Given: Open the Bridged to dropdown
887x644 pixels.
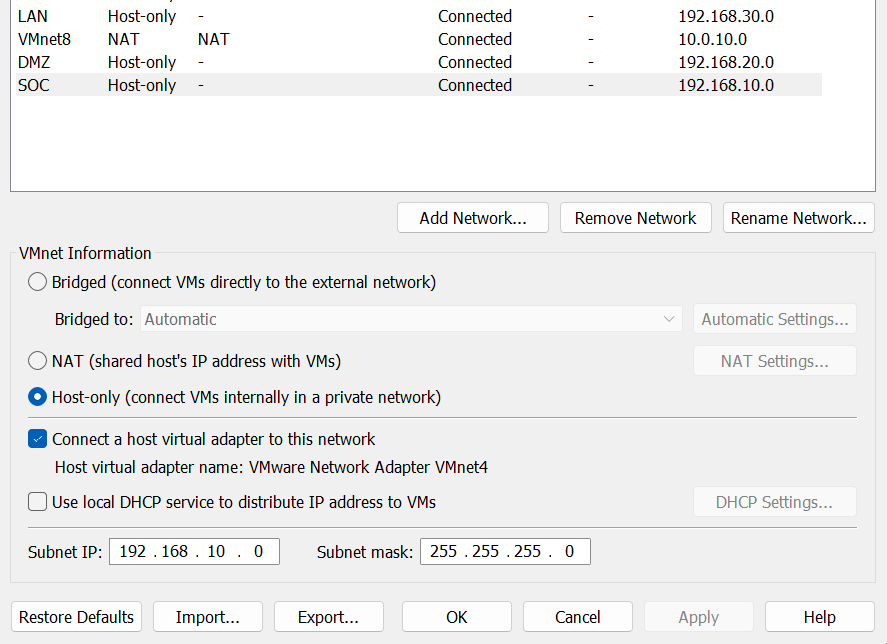Looking at the screenshot, I should 411,319.
